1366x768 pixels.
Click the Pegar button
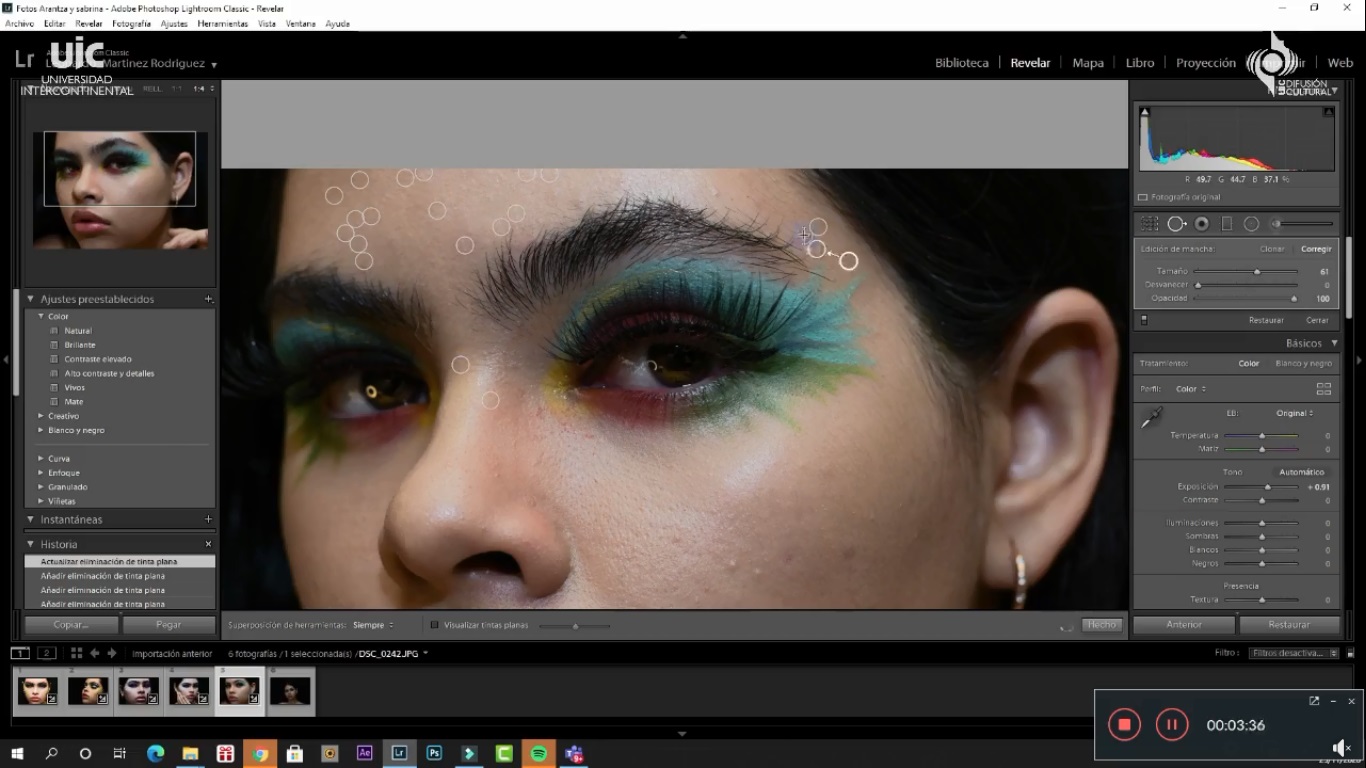coord(169,624)
